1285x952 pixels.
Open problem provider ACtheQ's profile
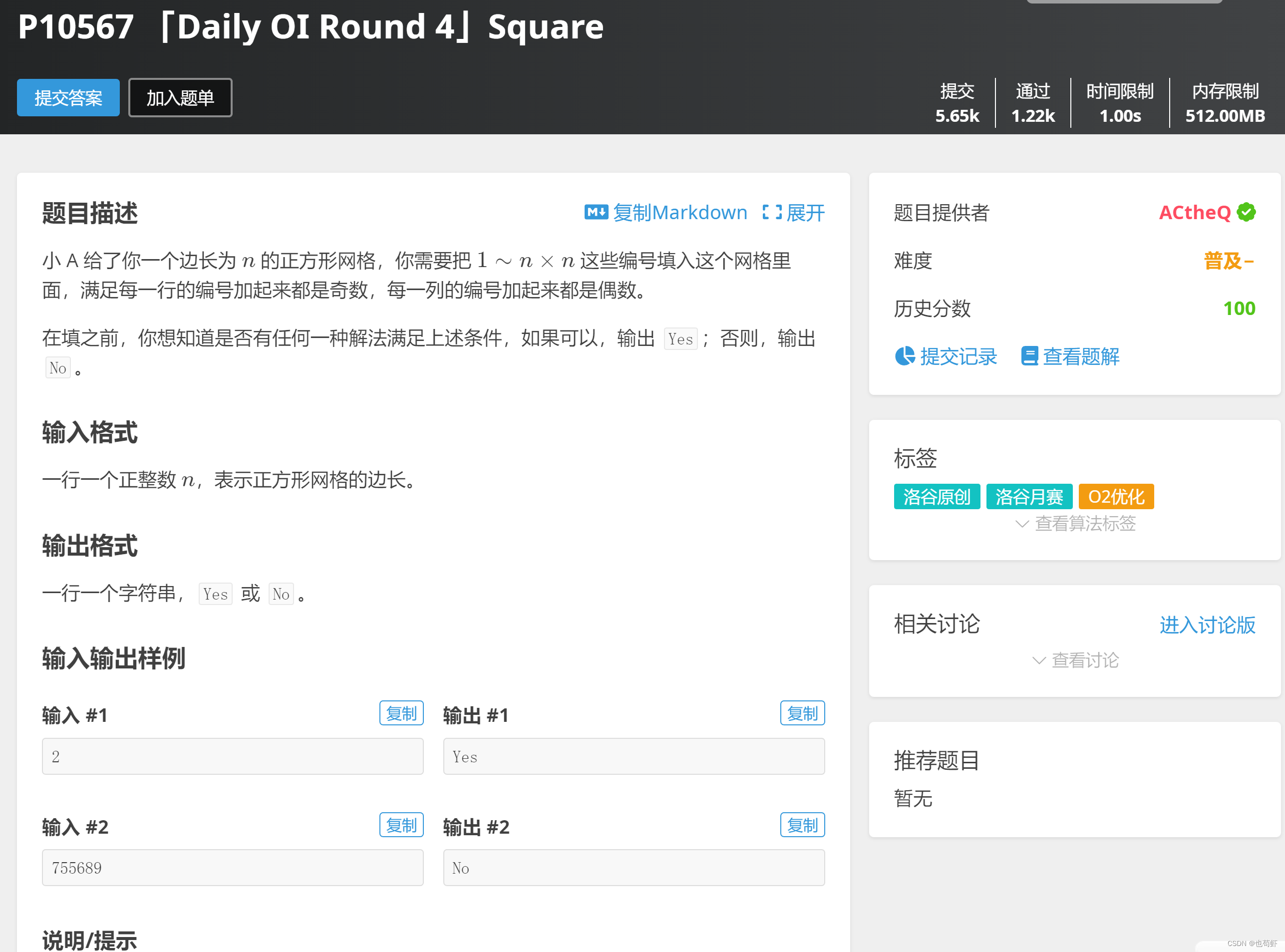1195,213
